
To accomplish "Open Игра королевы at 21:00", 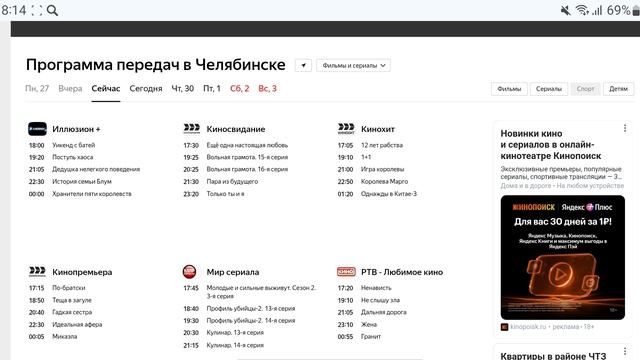I will coord(382,169).
